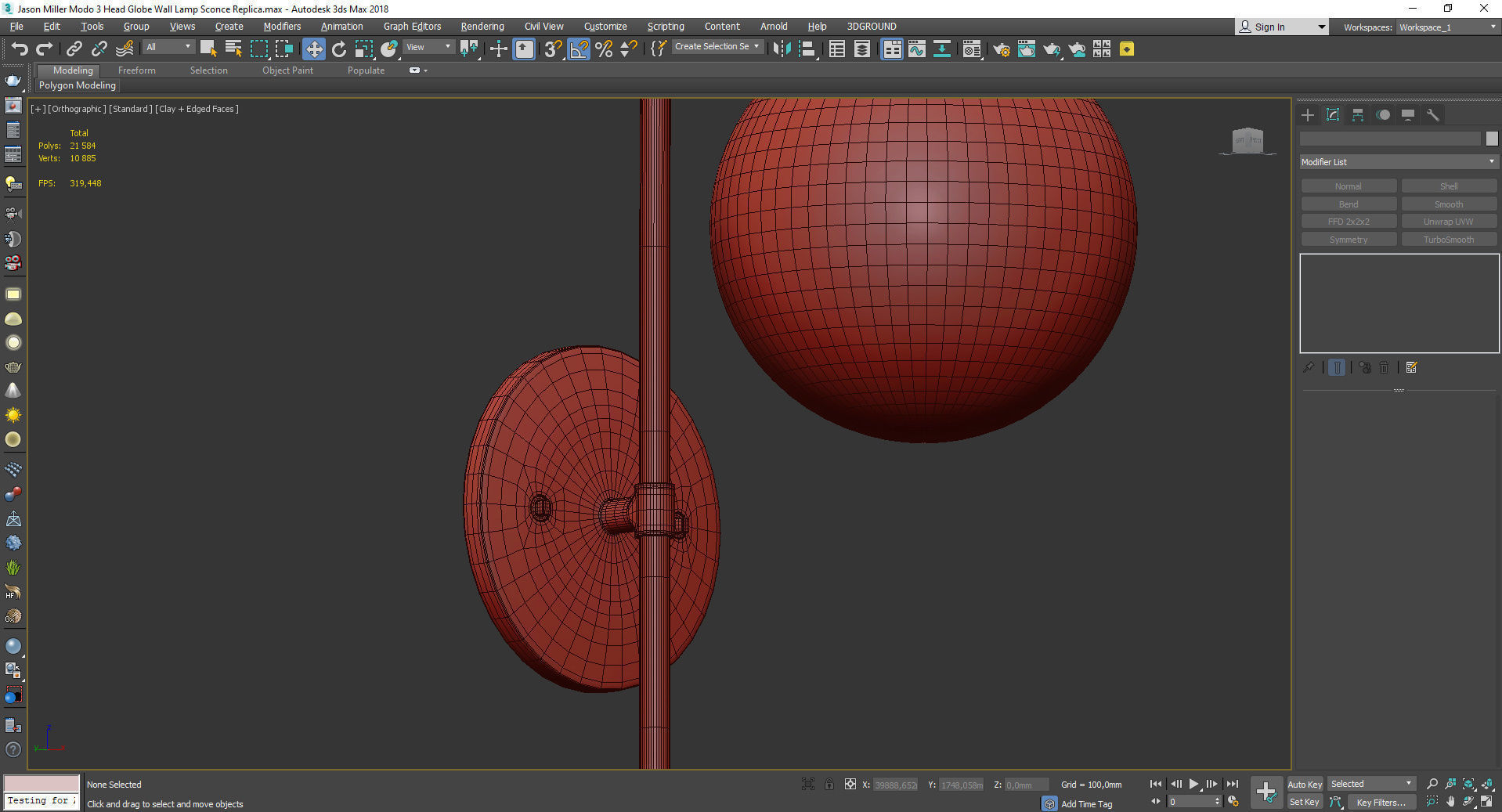1502x812 pixels.
Task: Open reference coordinate View dropdown
Action: [428, 47]
